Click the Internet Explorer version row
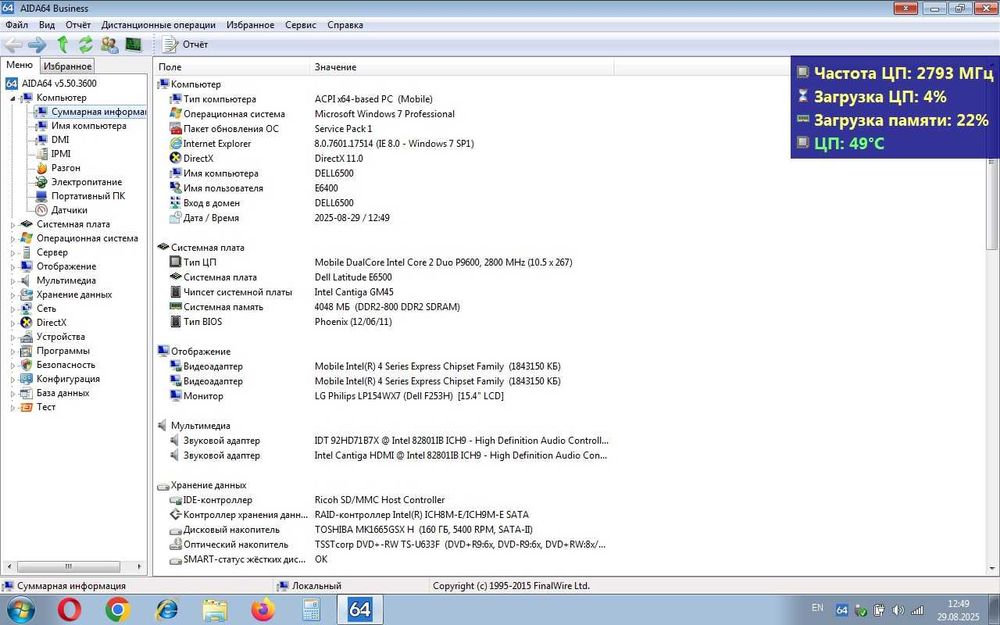This screenshot has height=625, width=1000. (x=321, y=143)
